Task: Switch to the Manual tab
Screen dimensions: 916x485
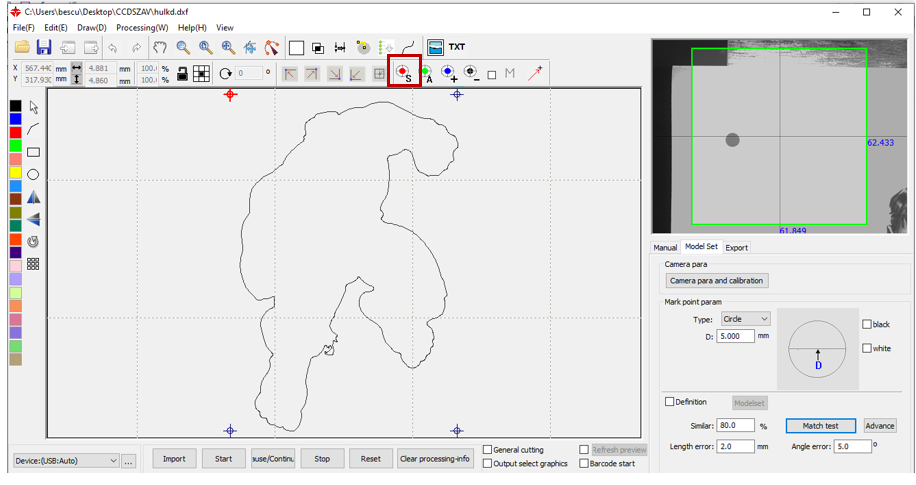Action: [x=665, y=248]
